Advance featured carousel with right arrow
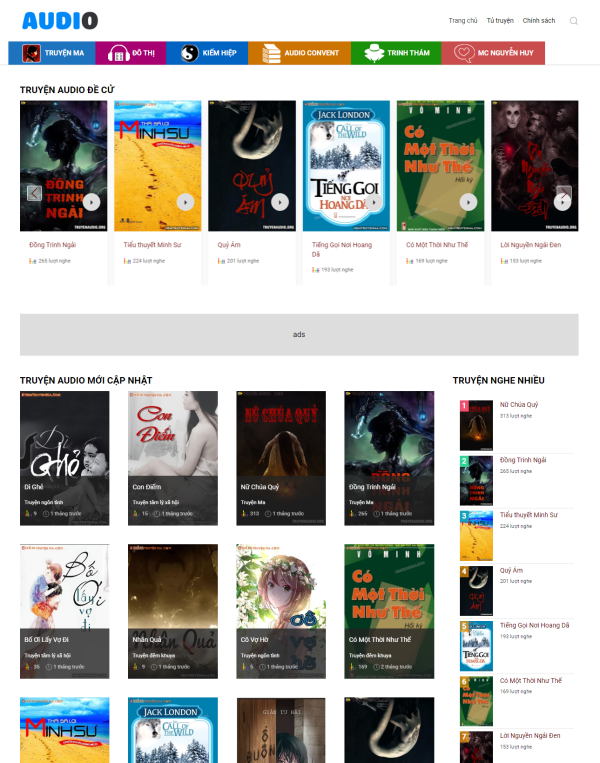 tap(564, 193)
